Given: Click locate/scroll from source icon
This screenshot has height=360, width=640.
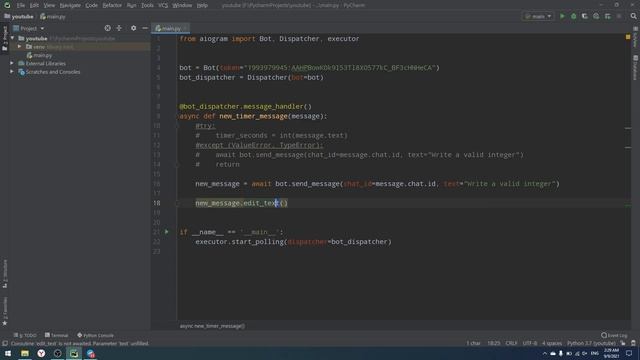Looking at the screenshot, I should [x=107, y=28].
